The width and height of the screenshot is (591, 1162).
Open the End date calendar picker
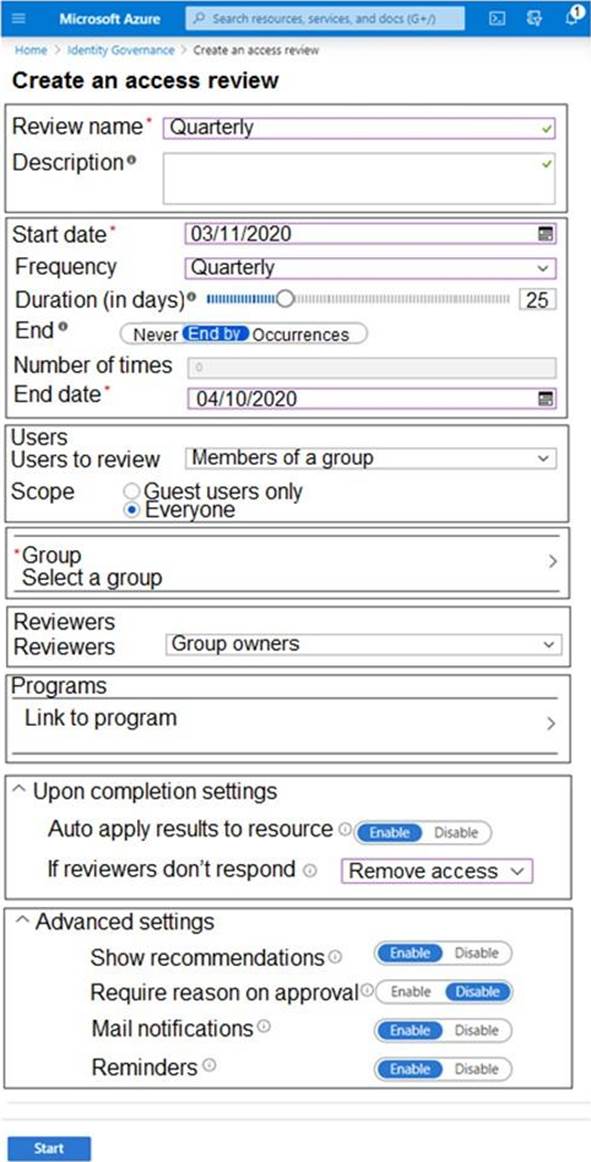pos(545,399)
